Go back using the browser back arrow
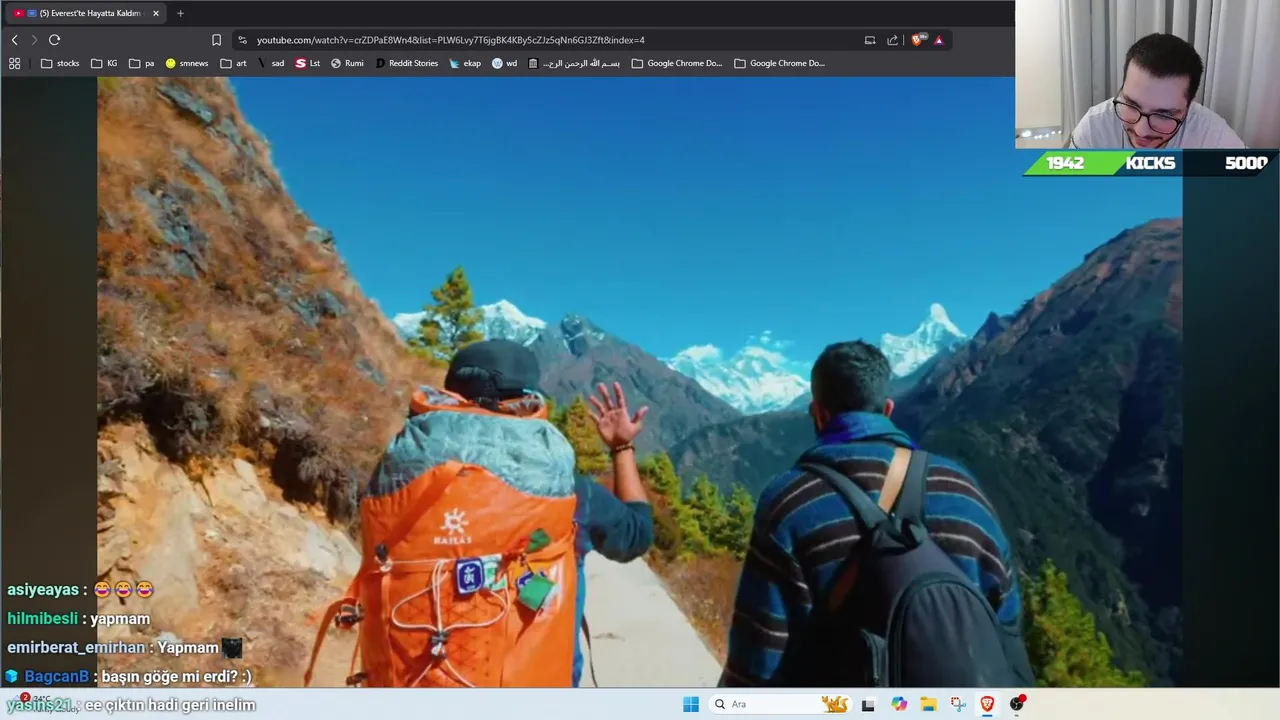1280x720 pixels. 14,40
